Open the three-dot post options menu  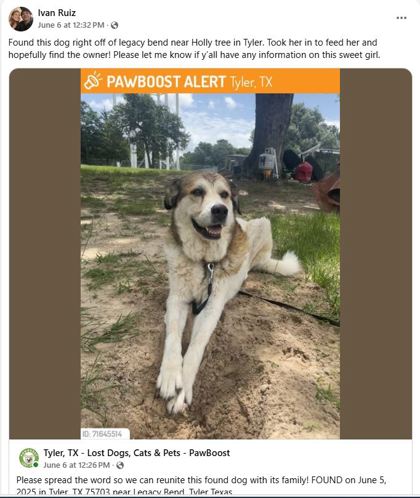pyautogui.click(x=401, y=18)
